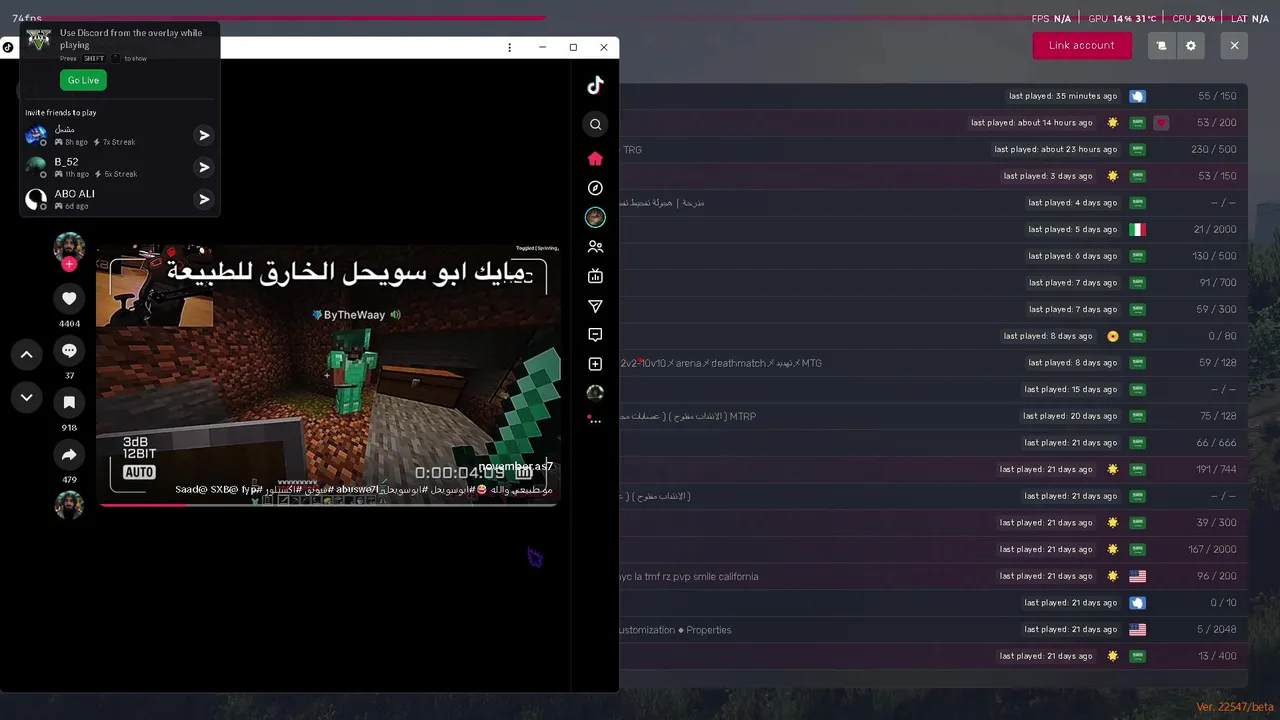Select server with 167 / 2000 players
Image resolution: width=1280 pixels, height=720 pixels.
point(932,549)
